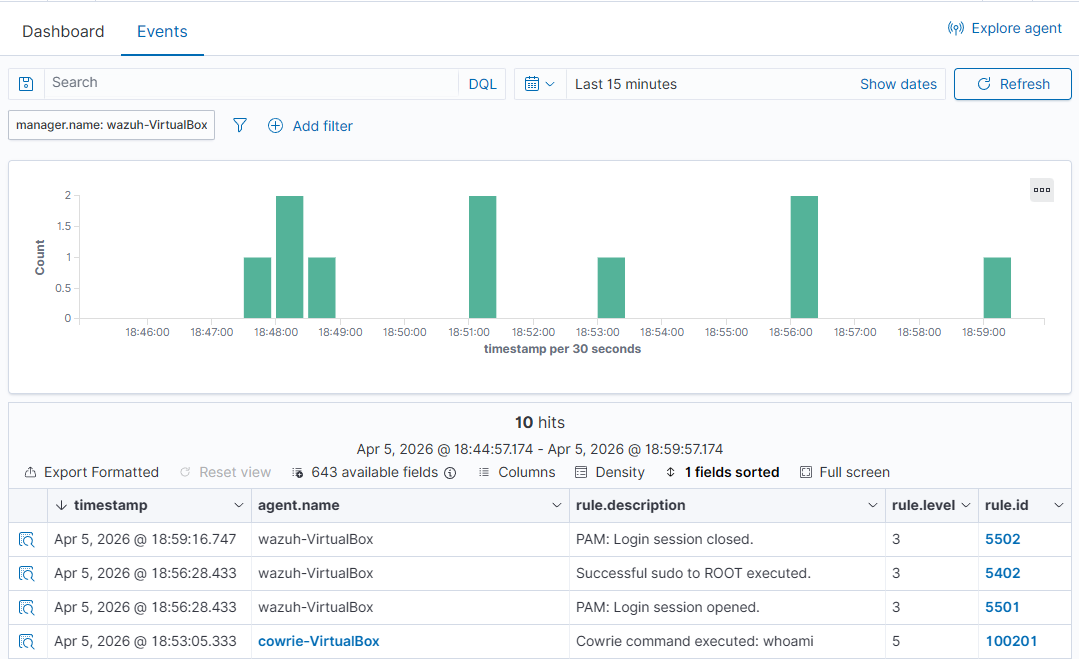The image size is (1079, 659).
Task: Click the Add filter plus icon
Action: pyautogui.click(x=275, y=125)
